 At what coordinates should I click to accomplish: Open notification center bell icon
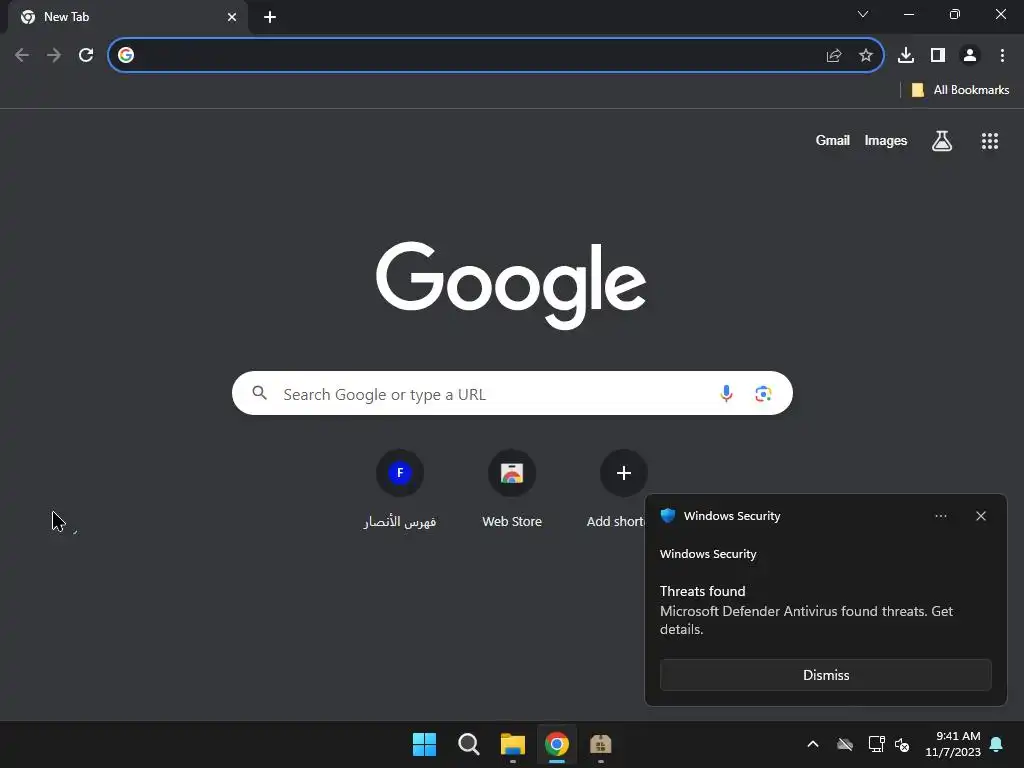click(997, 744)
